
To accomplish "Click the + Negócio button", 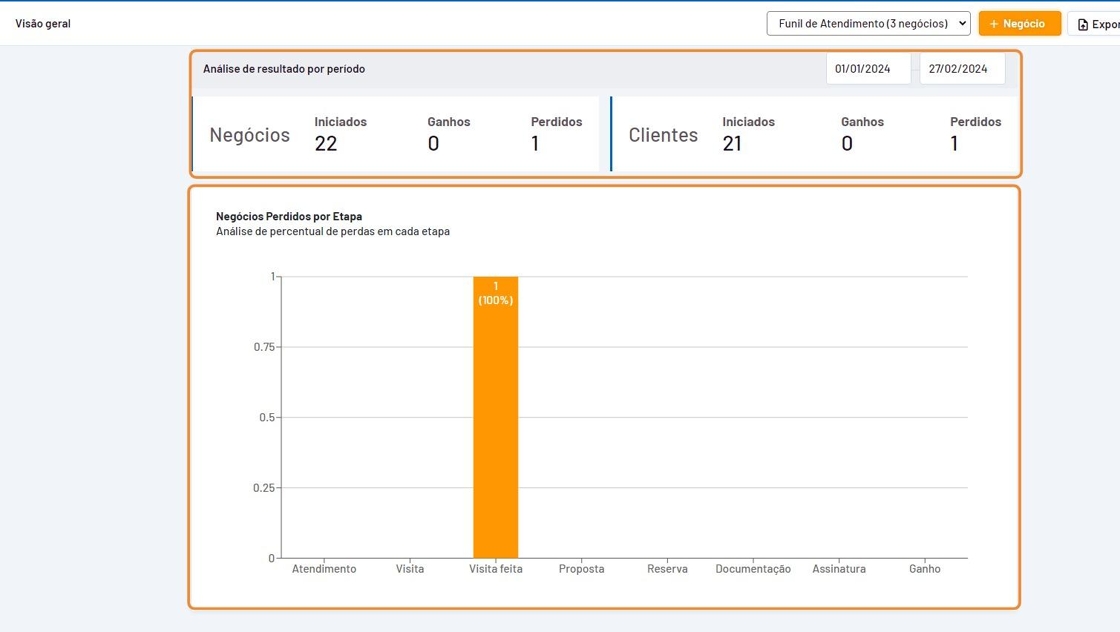I will coord(1019,23).
